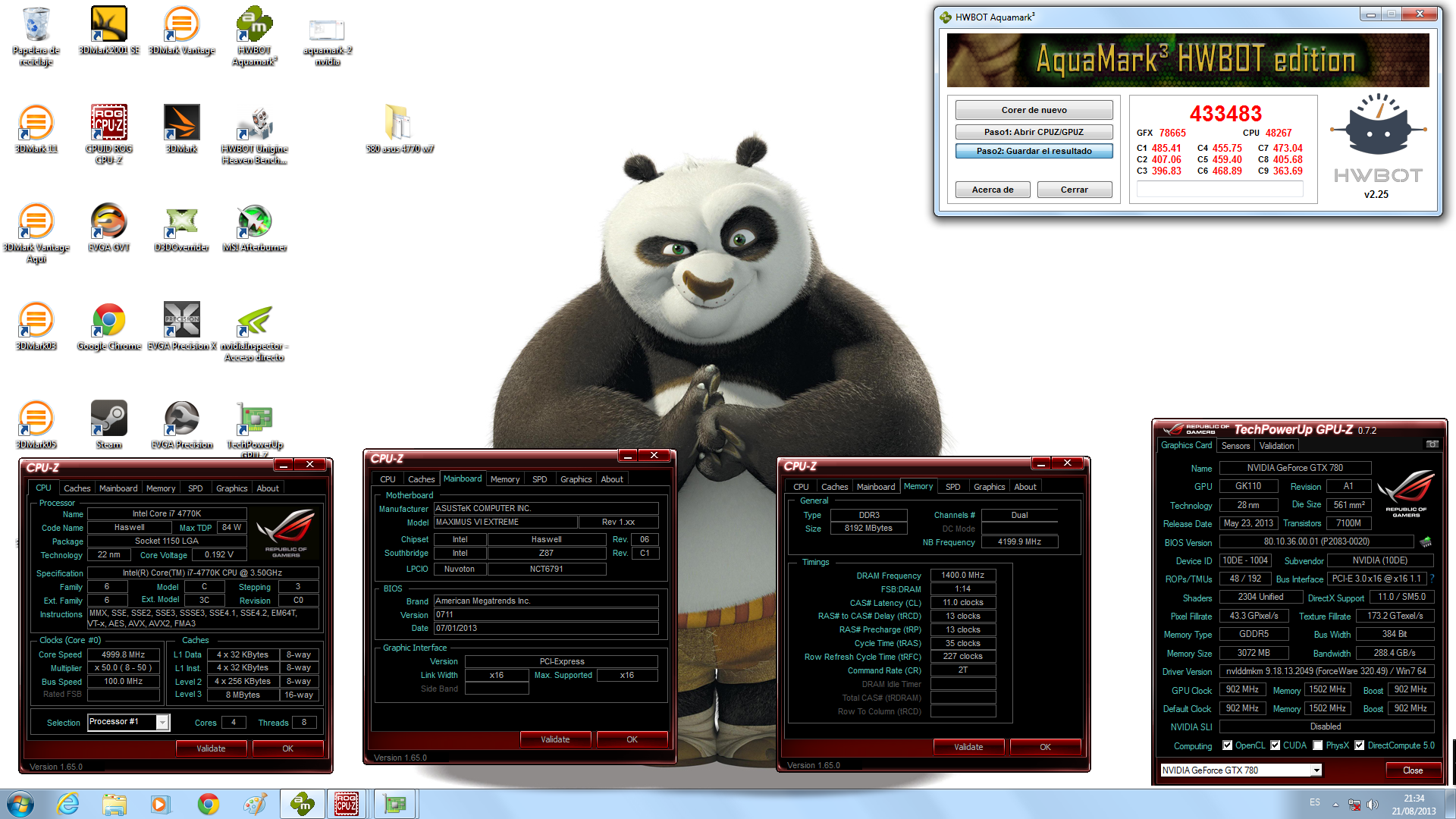This screenshot has width=1456, height=819.
Task: Click the Cerrar button in Aquamark
Action: click(1074, 190)
